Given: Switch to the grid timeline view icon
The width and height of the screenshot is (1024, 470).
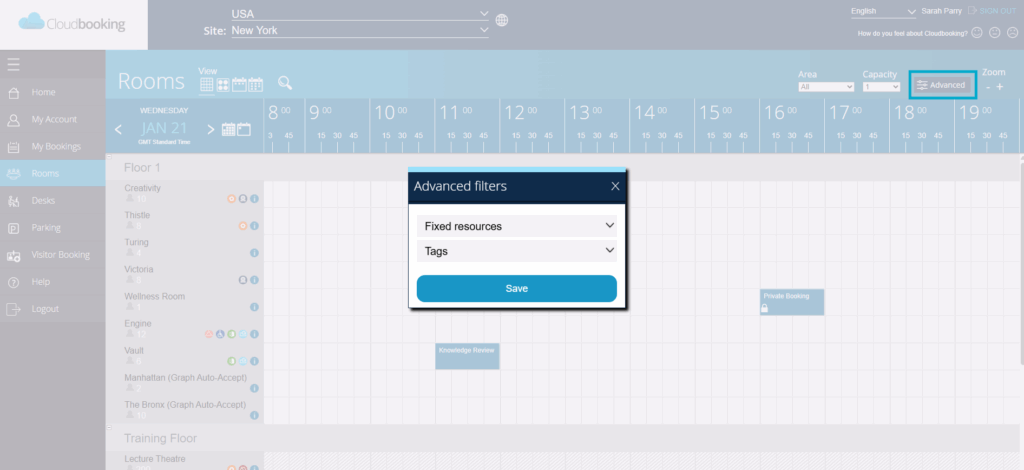Looking at the screenshot, I should [207, 85].
